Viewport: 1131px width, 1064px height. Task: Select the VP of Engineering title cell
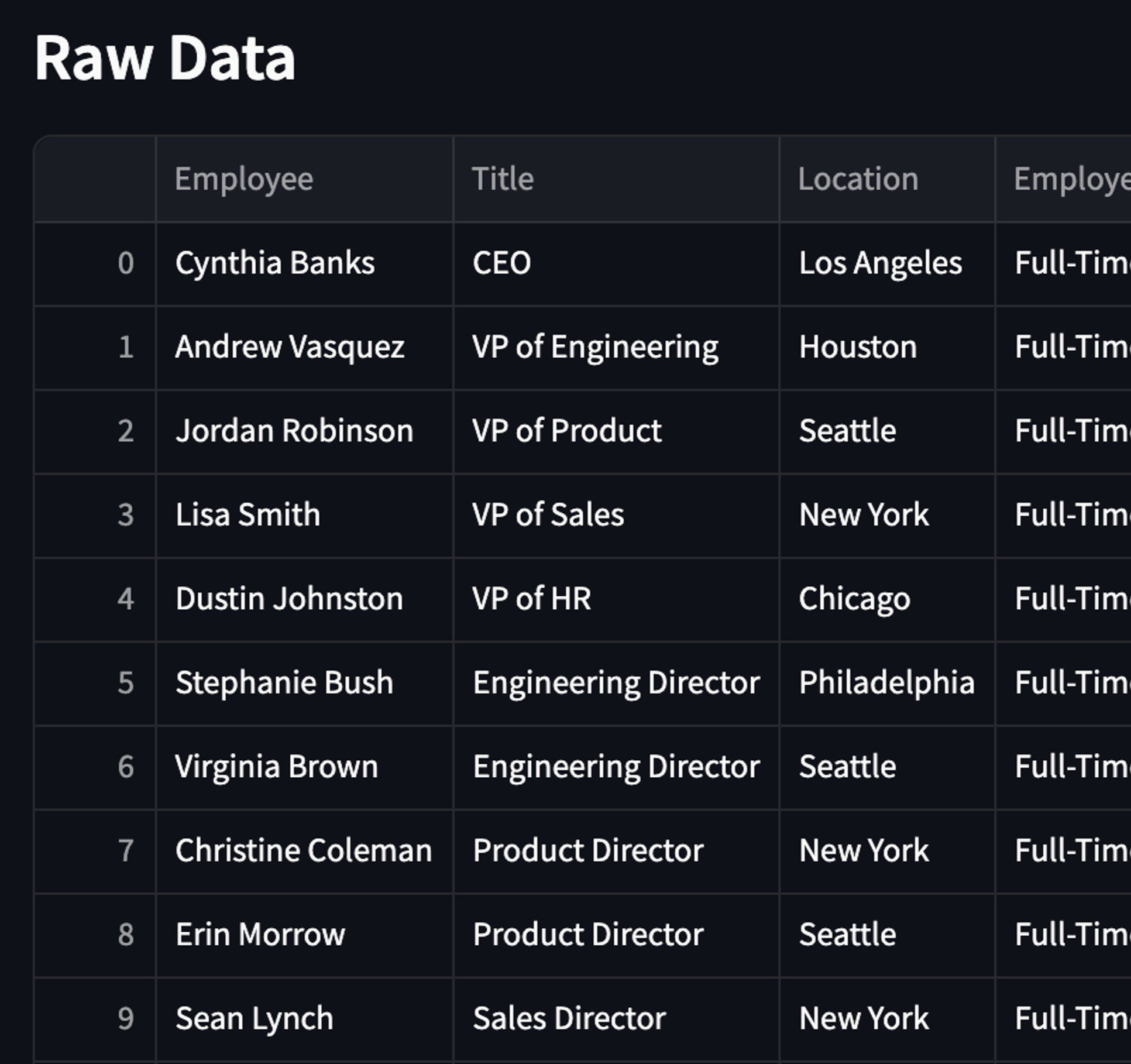point(594,346)
